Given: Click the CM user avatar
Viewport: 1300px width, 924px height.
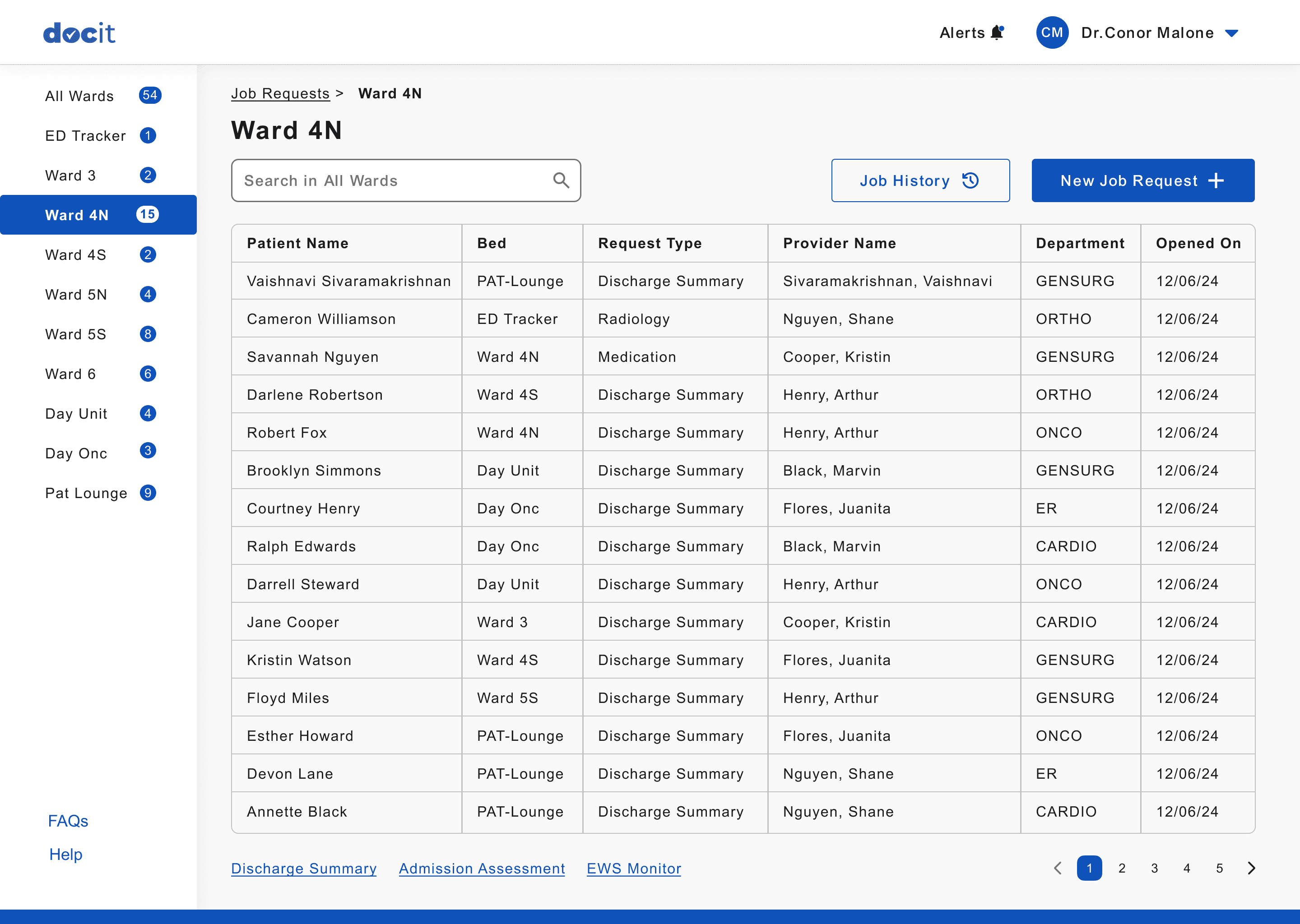Looking at the screenshot, I should (1051, 32).
